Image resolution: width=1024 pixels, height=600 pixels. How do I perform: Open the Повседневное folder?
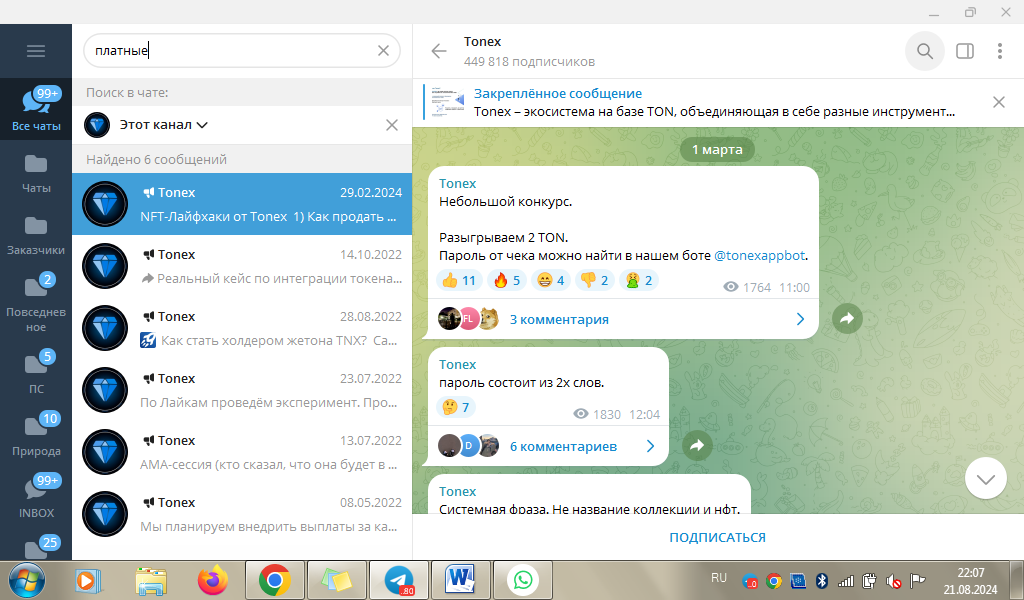(x=36, y=302)
